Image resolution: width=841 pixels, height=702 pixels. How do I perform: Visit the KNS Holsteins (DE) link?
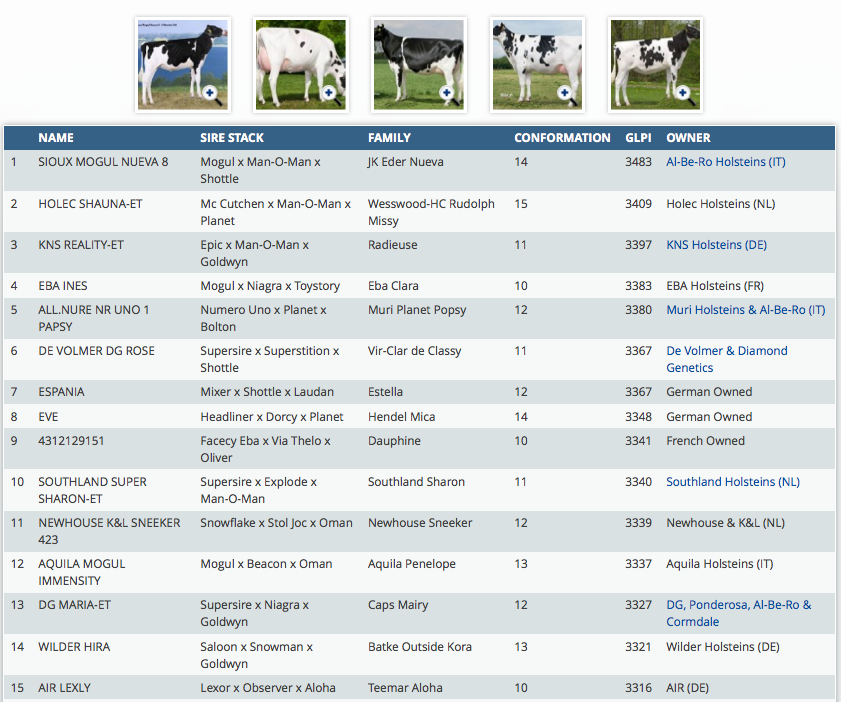click(717, 245)
